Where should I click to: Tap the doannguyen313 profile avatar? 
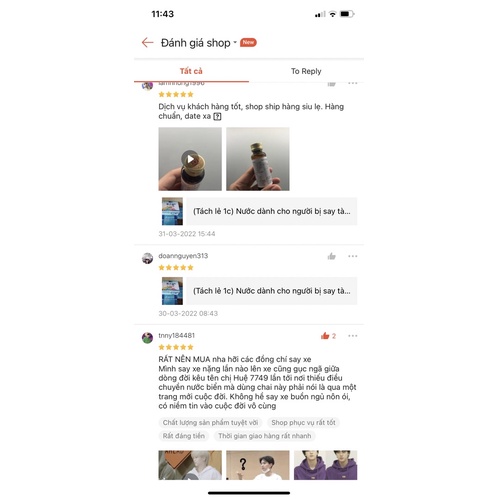pos(147,258)
